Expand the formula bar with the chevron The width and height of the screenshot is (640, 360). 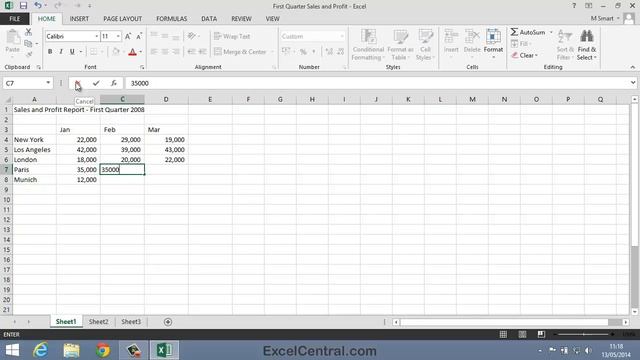[x=633, y=83]
